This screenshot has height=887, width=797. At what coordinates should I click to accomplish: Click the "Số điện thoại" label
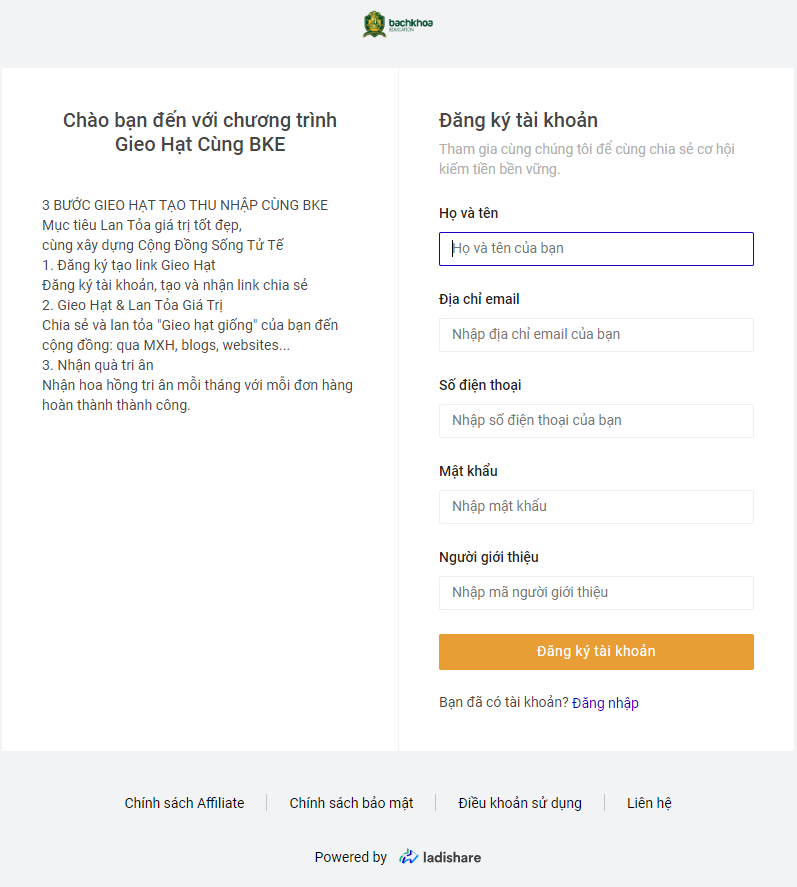[480, 385]
